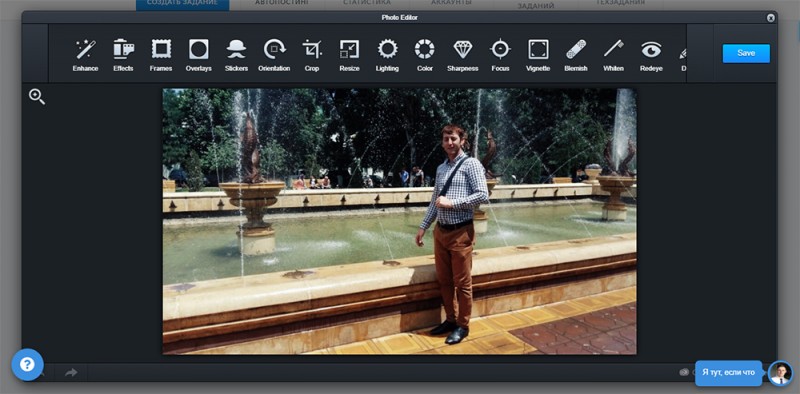Select the Blemish bandage tool
Viewport: 800px width, 394px height.
point(576,55)
